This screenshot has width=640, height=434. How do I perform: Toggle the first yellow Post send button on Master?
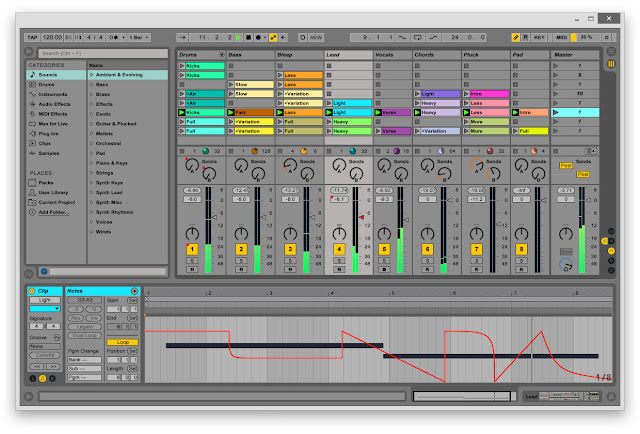[566, 165]
